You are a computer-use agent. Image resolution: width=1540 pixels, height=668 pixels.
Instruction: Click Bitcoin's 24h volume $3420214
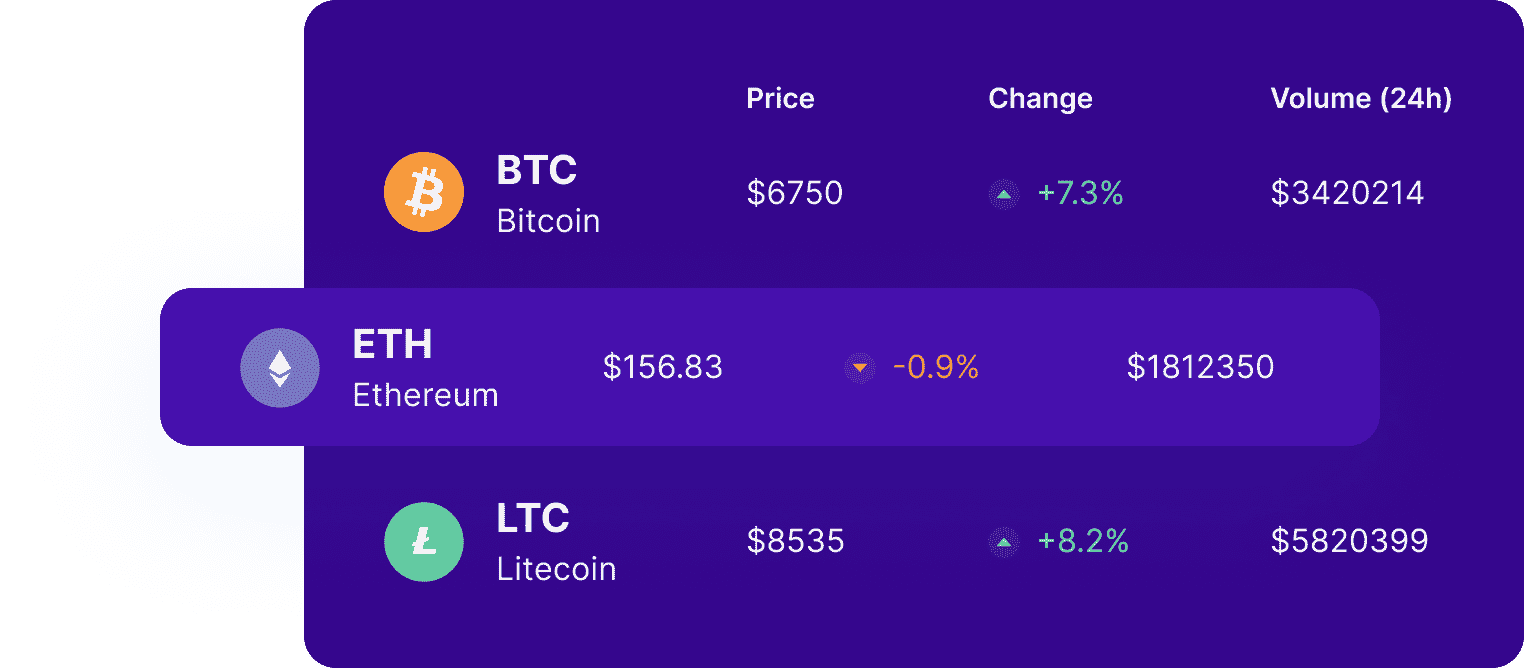pyautogui.click(x=1347, y=193)
